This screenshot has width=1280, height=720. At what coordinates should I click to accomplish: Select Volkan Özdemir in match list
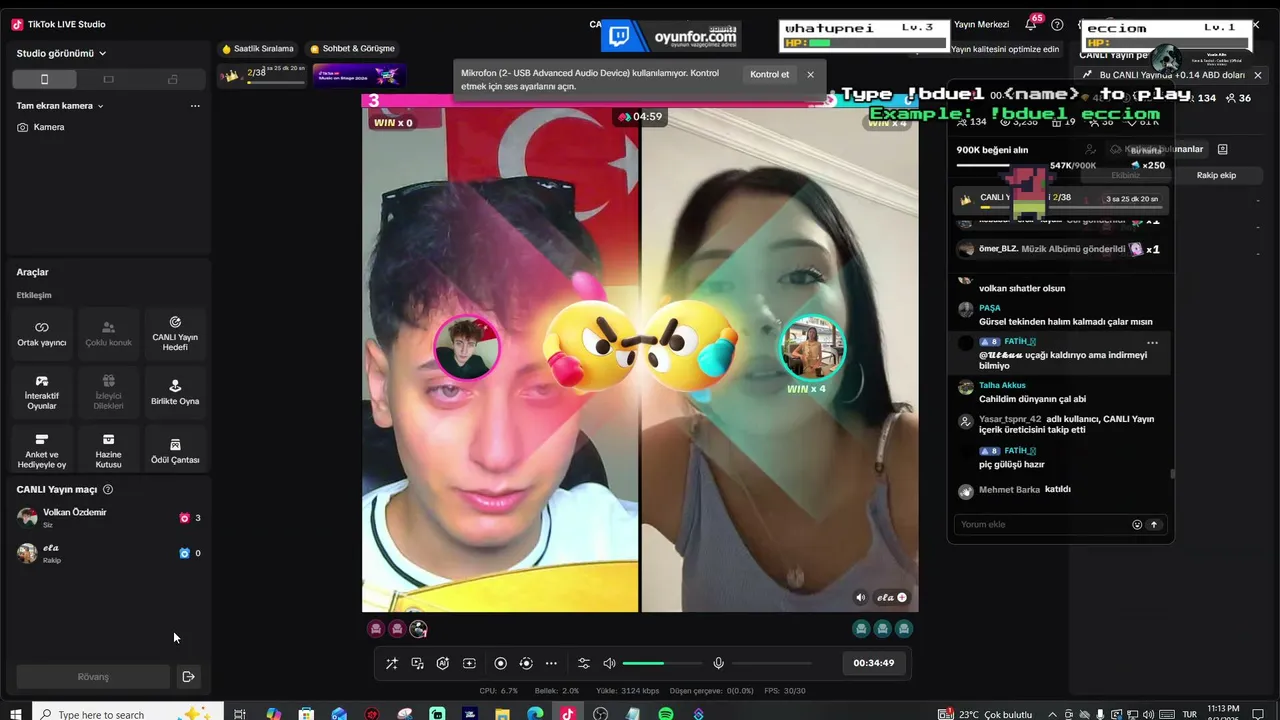coord(108,517)
